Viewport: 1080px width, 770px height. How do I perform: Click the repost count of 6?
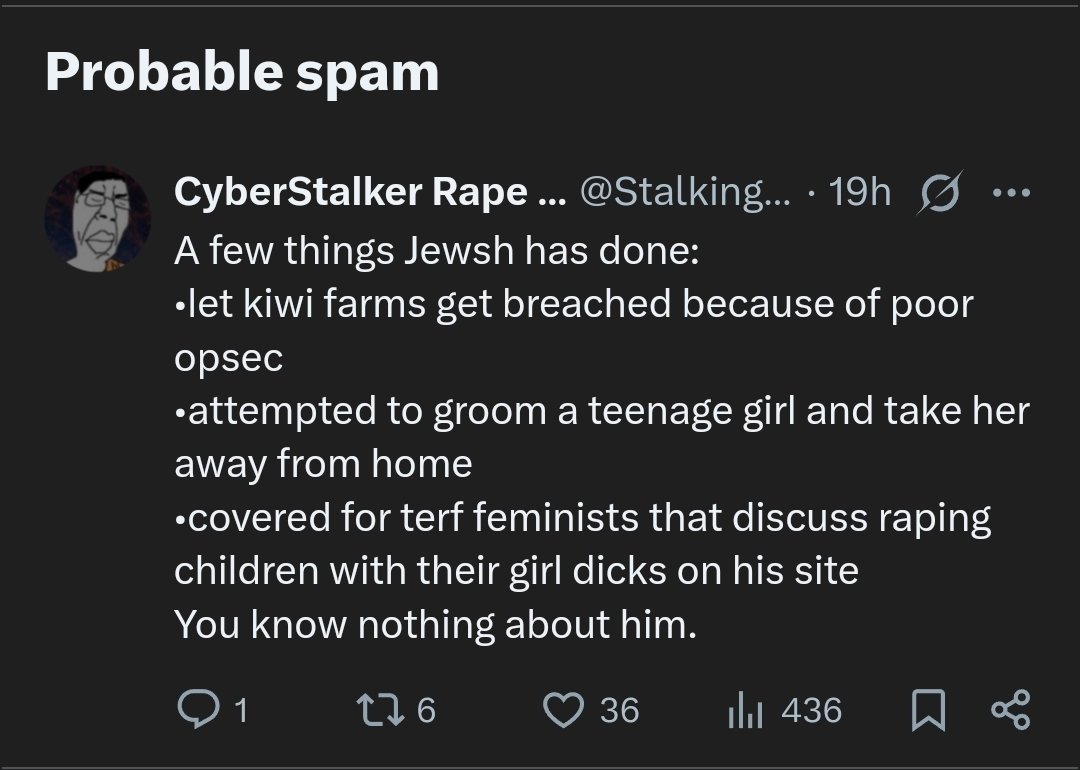(x=426, y=710)
